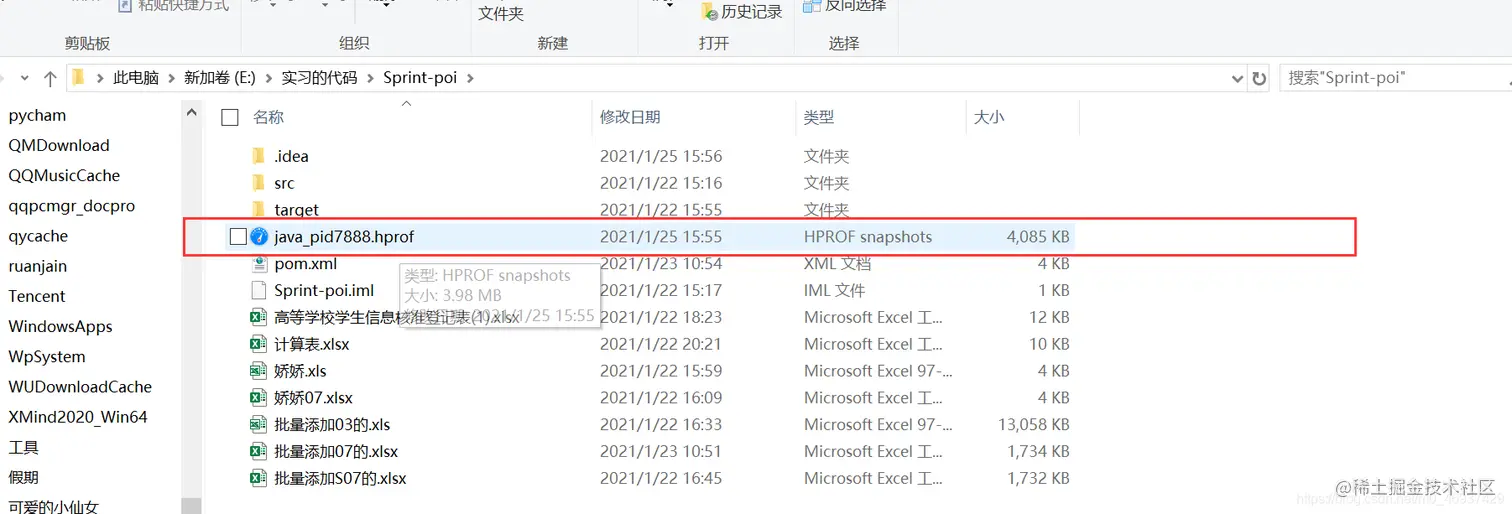Image resolution: width=1512 pixels, height=514 pixels.
Task: Sort files by 类型 column header
Action: point(818,117)
